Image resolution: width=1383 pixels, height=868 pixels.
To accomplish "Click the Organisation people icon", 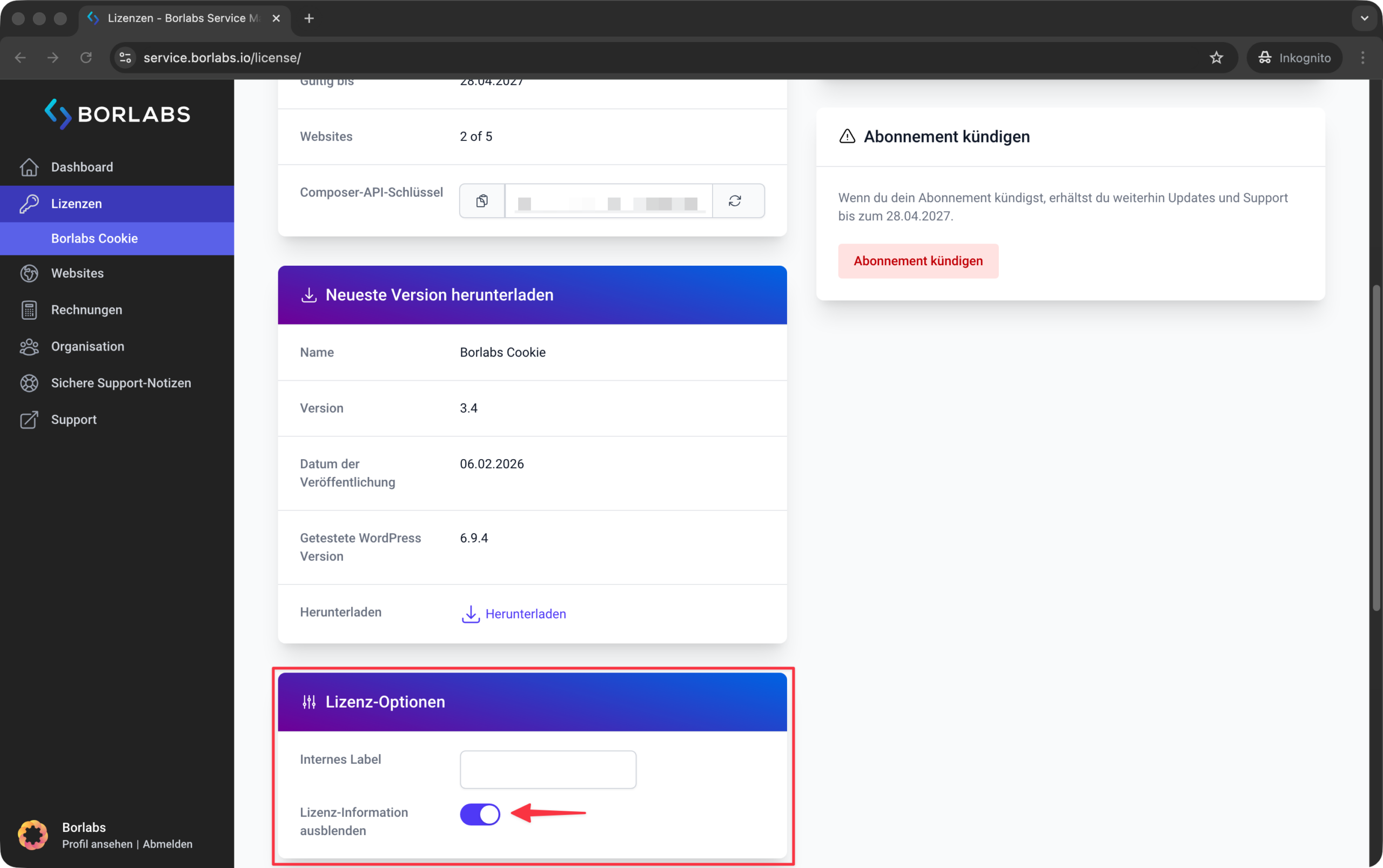I will [x=29, y=347].
